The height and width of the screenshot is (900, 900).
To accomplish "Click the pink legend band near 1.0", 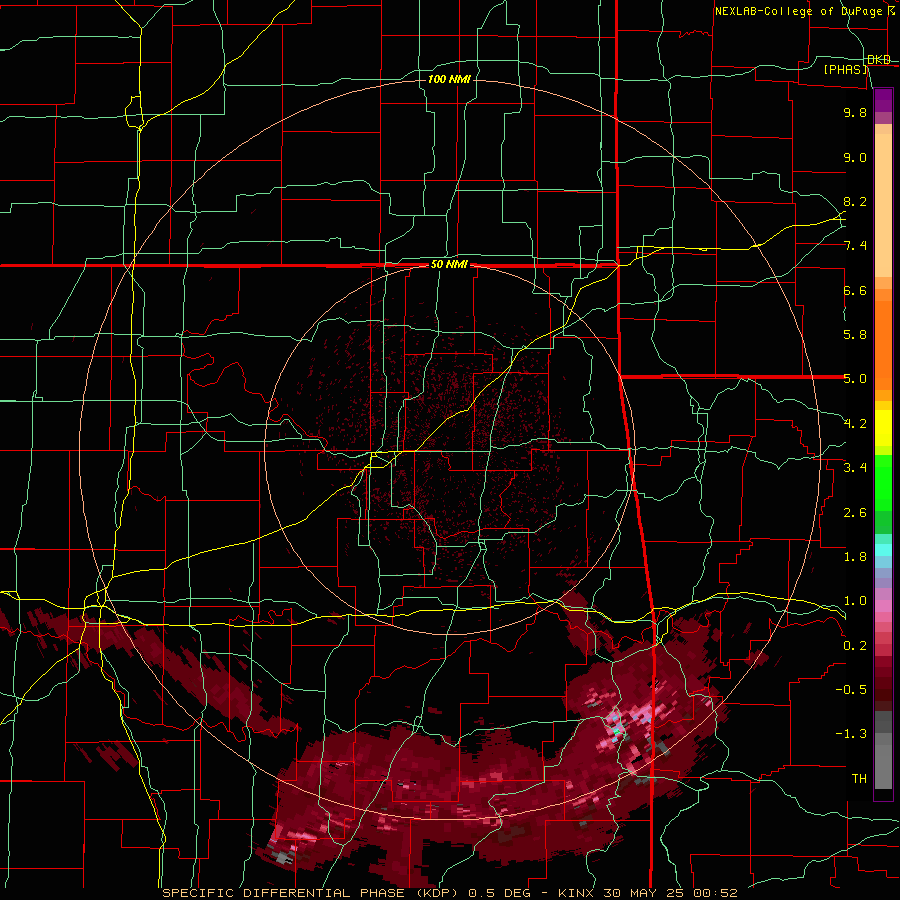I will pyautogui.click(x=883, y=606).
